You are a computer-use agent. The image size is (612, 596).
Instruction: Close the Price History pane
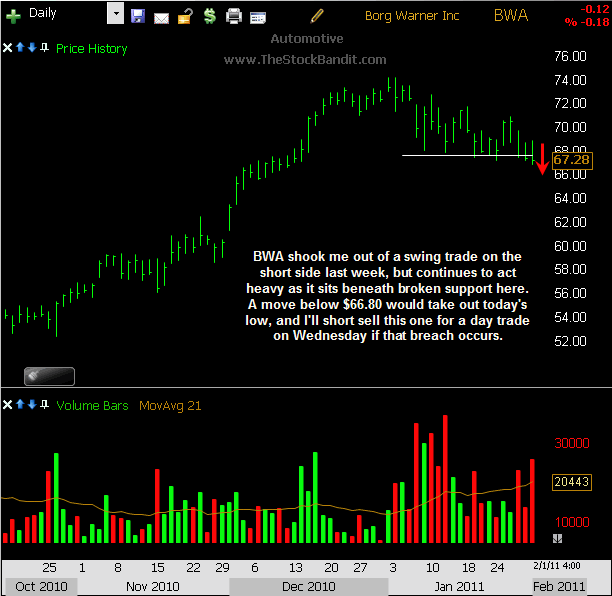pos(8,48)
